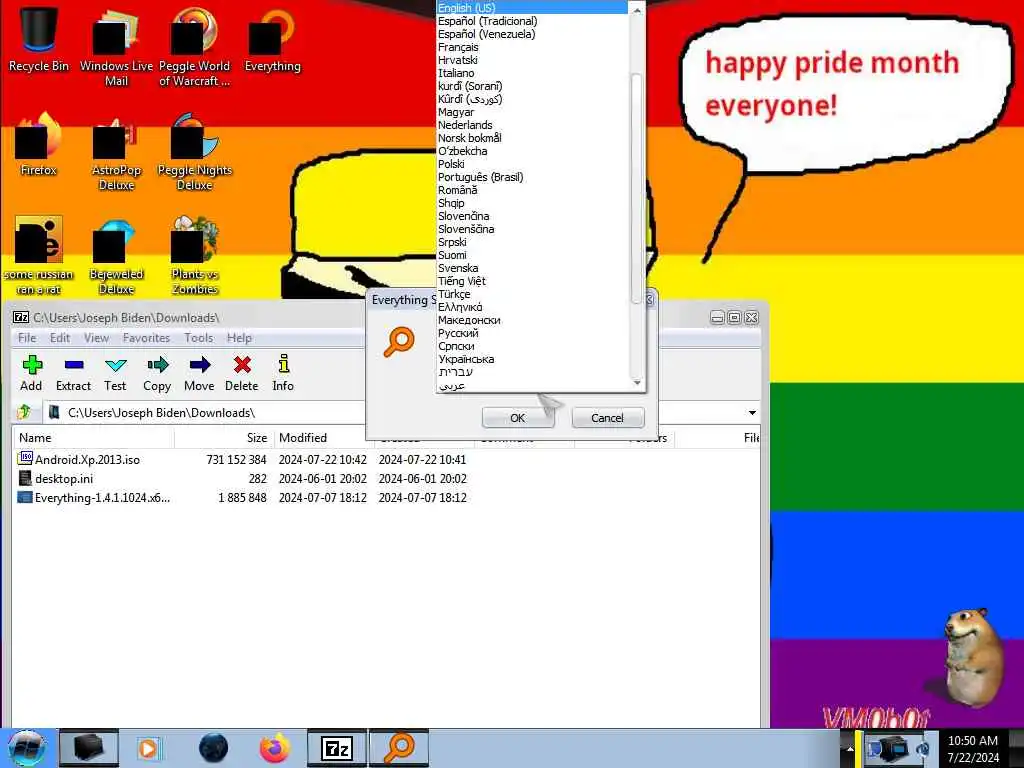Click OK in the Everything Setup dialog

point(518,418)
